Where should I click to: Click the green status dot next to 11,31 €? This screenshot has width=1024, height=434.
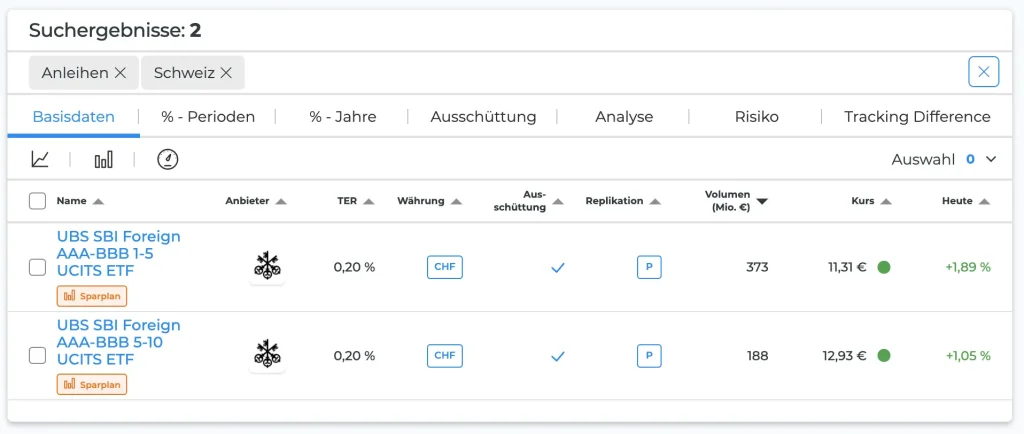tap(883, 267)
